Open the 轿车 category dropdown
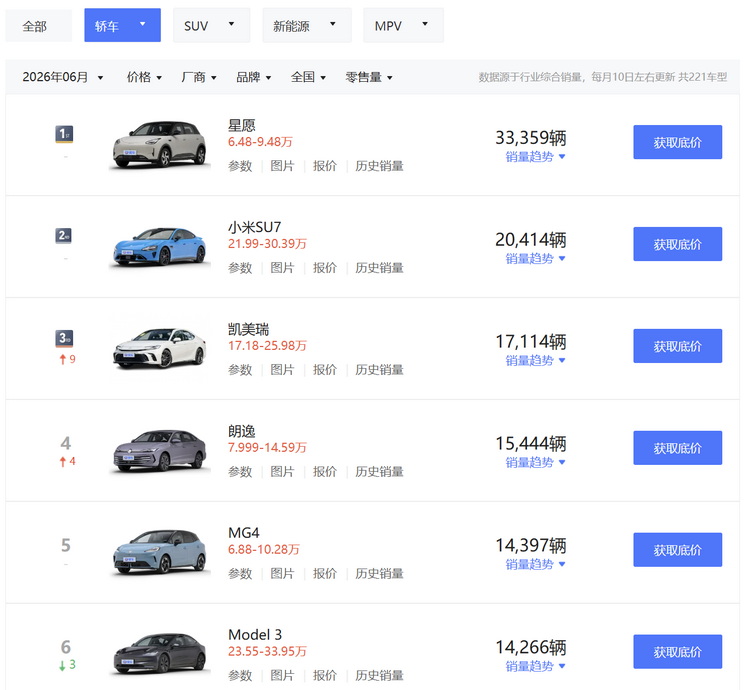Image resolution: width=750 pixels, height=690 pixels. (122, 25)
